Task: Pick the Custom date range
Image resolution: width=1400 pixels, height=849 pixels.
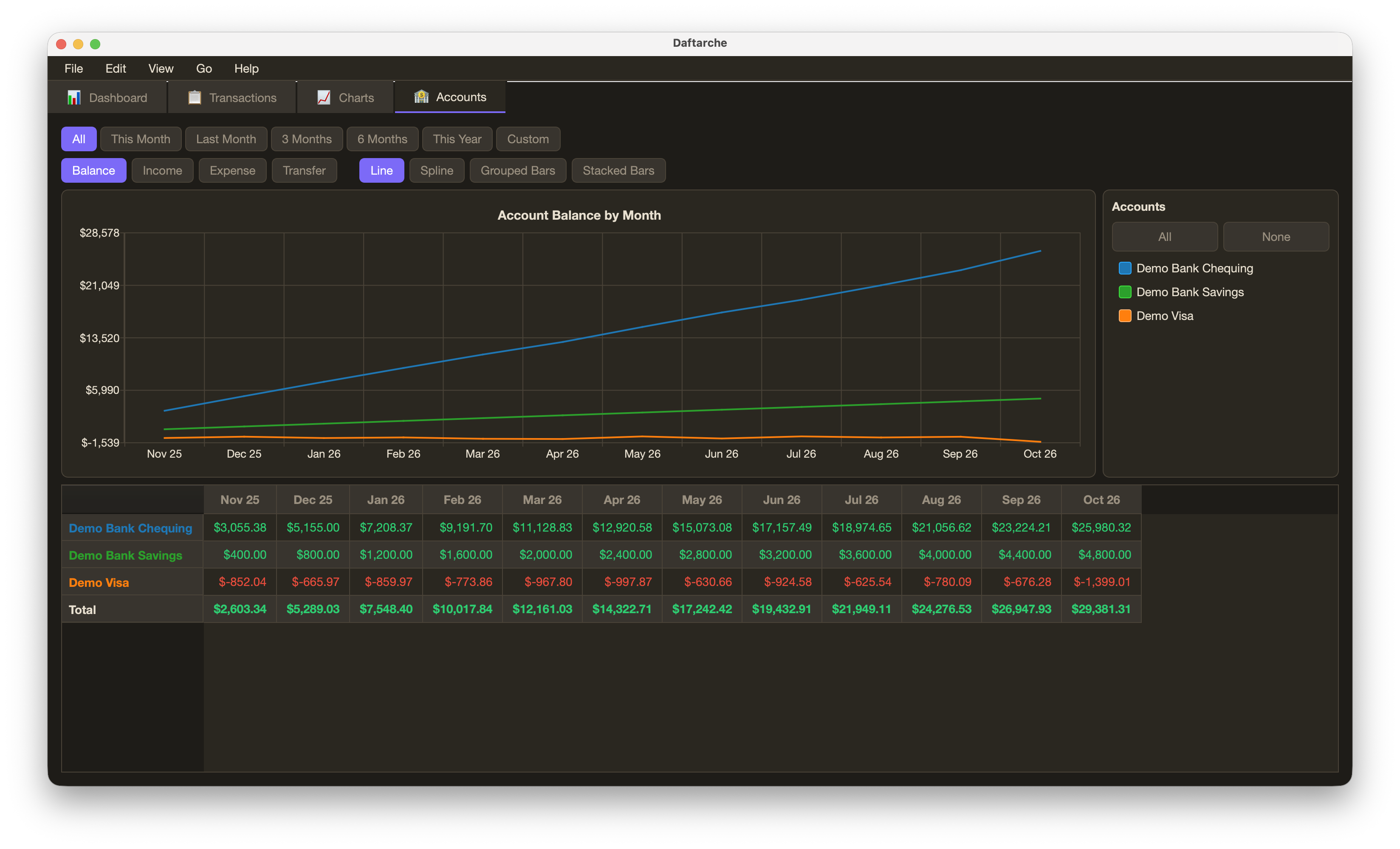Action: (x=528, y=139)
